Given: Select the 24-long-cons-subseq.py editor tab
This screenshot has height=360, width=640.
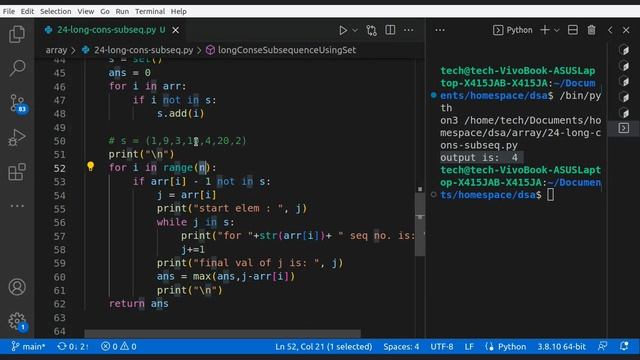Looking at the screenshot, I should point(111,30).
